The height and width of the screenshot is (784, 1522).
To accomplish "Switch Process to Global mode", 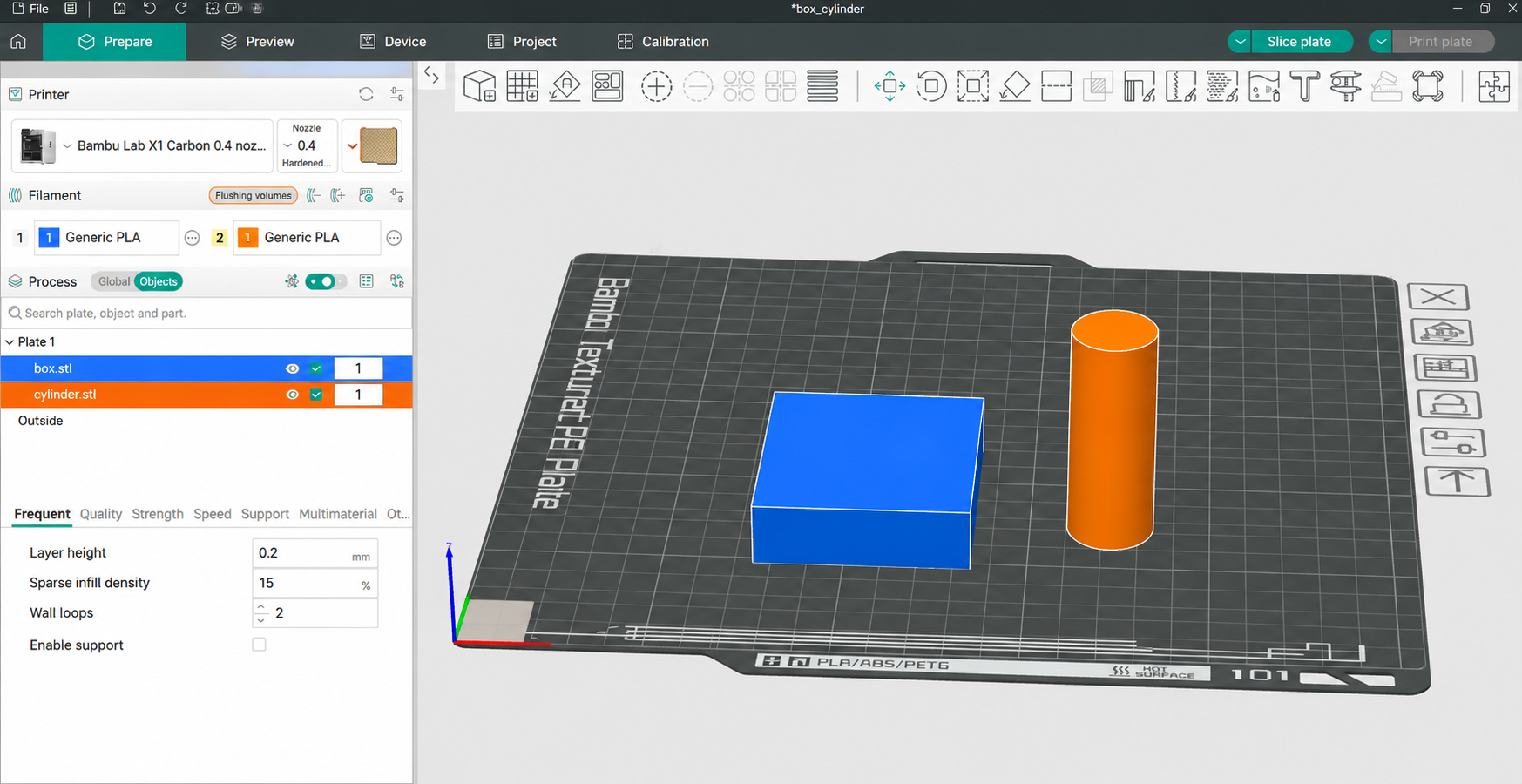I will pos(113,281).
